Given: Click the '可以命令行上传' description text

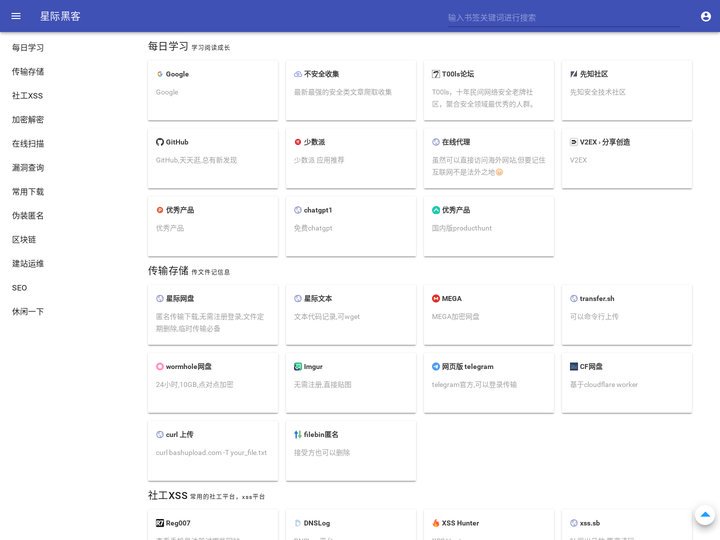Looking at the screenshot, I should tap(594, 316).
